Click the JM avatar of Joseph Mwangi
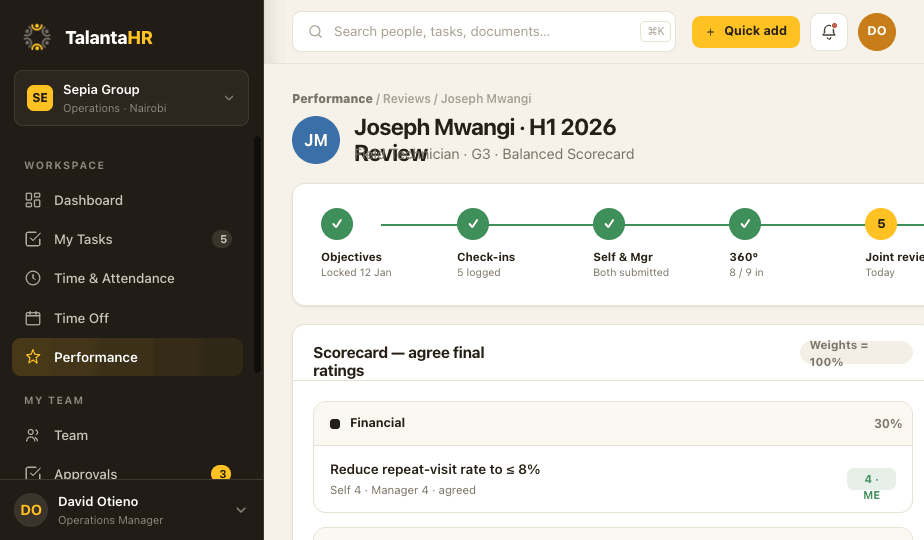Viewport: 924px width, 540px height. pyautogui.click(x=316, y=140)
